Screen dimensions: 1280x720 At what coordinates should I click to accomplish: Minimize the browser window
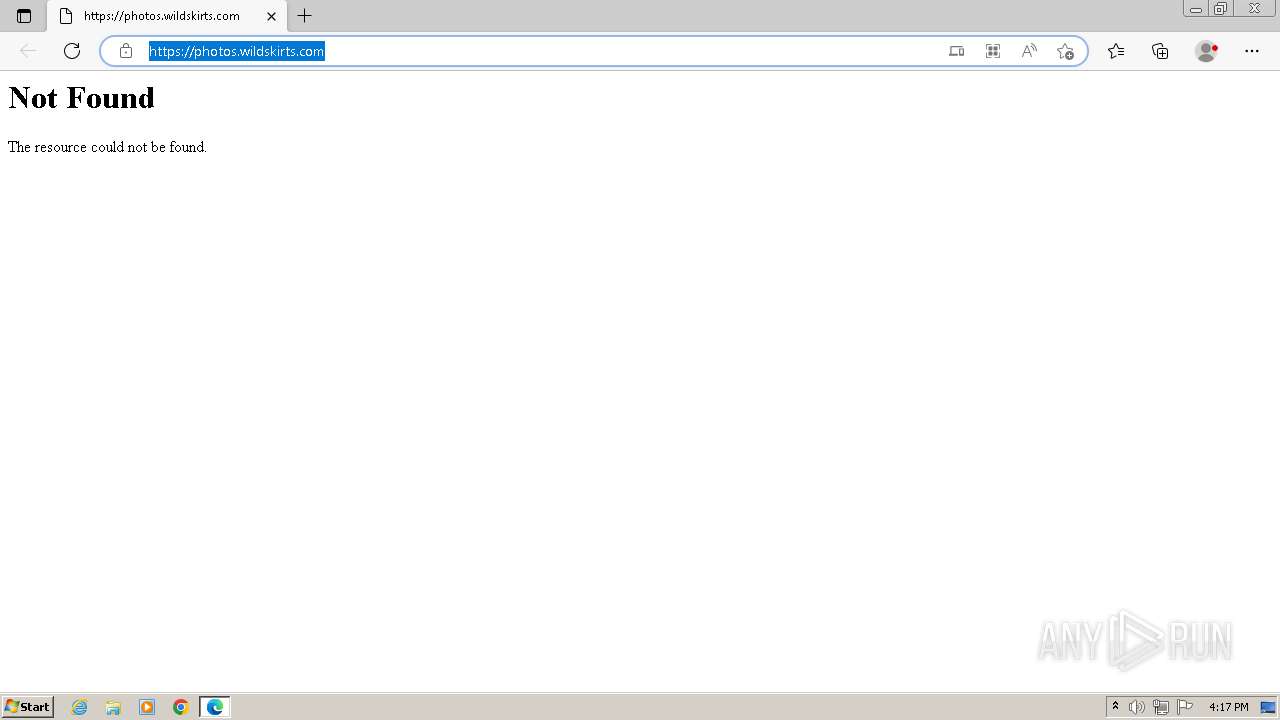point(1196,9)
